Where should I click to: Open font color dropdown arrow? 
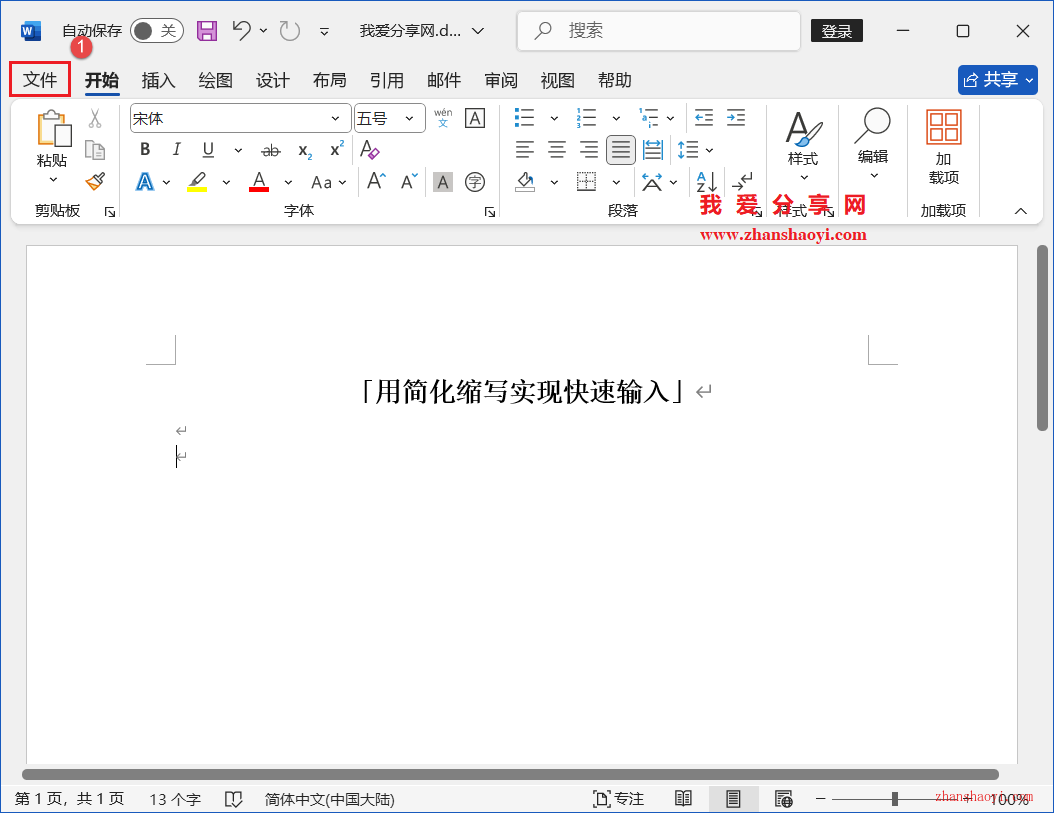pos(288,182)
